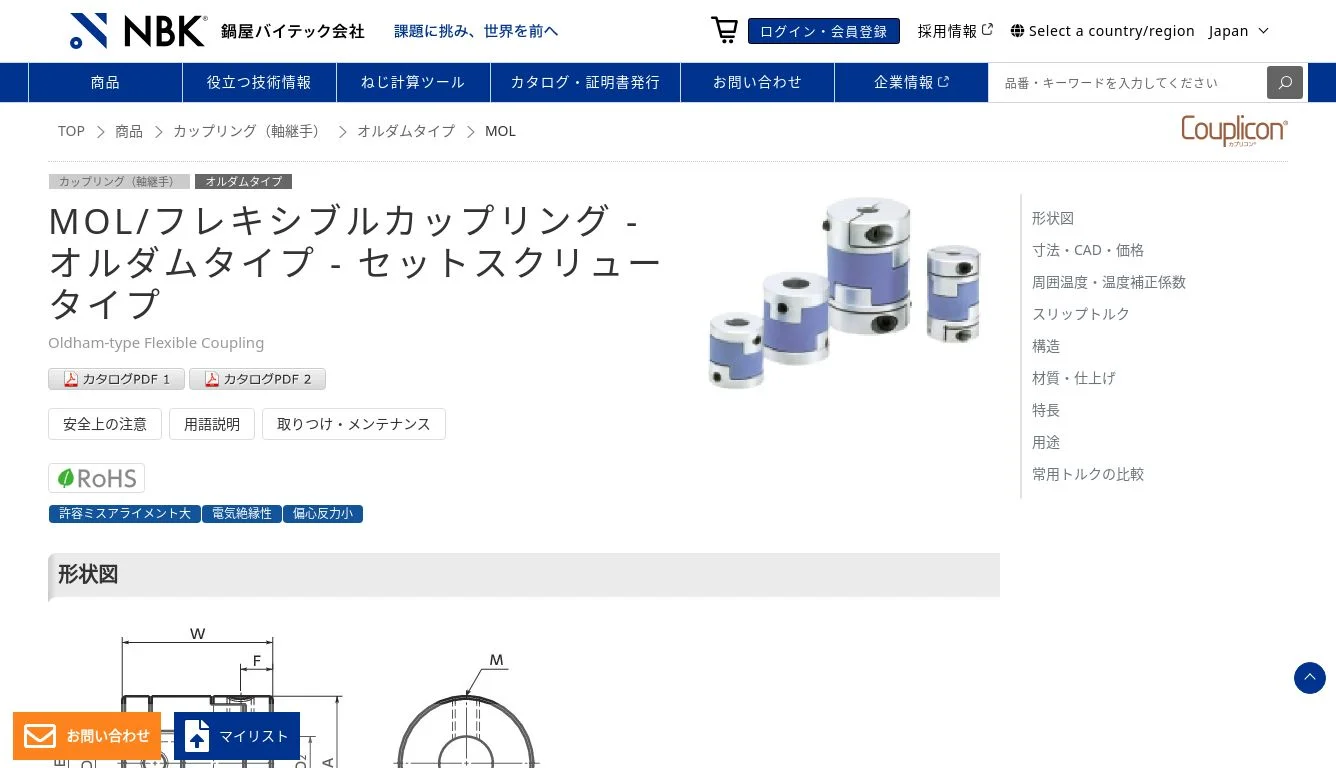Screen dimensions: 1336x768
Task: Jump to 形状図 in side index
Action: click(1053, 218)
